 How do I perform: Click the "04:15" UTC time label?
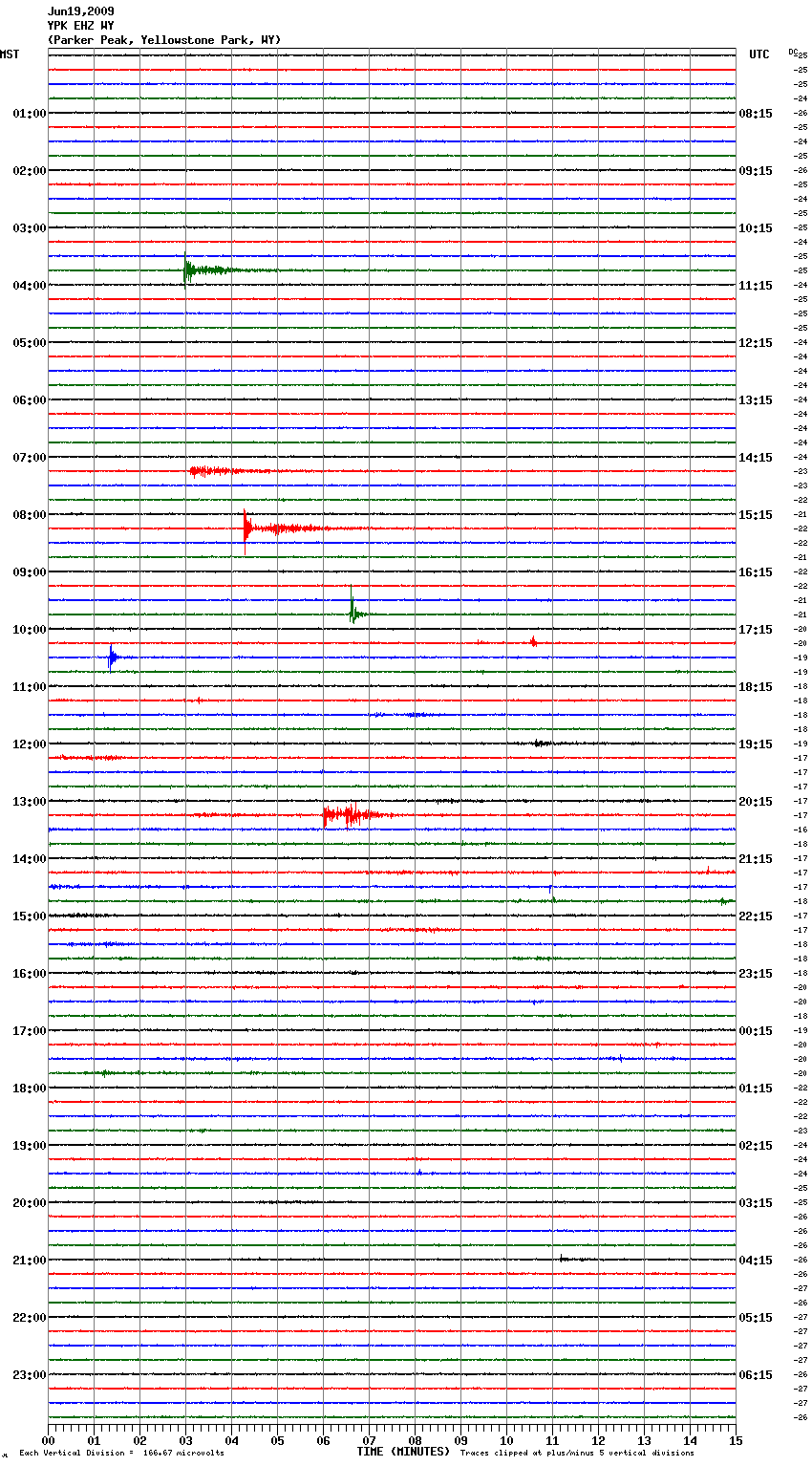pos(756,1261)
